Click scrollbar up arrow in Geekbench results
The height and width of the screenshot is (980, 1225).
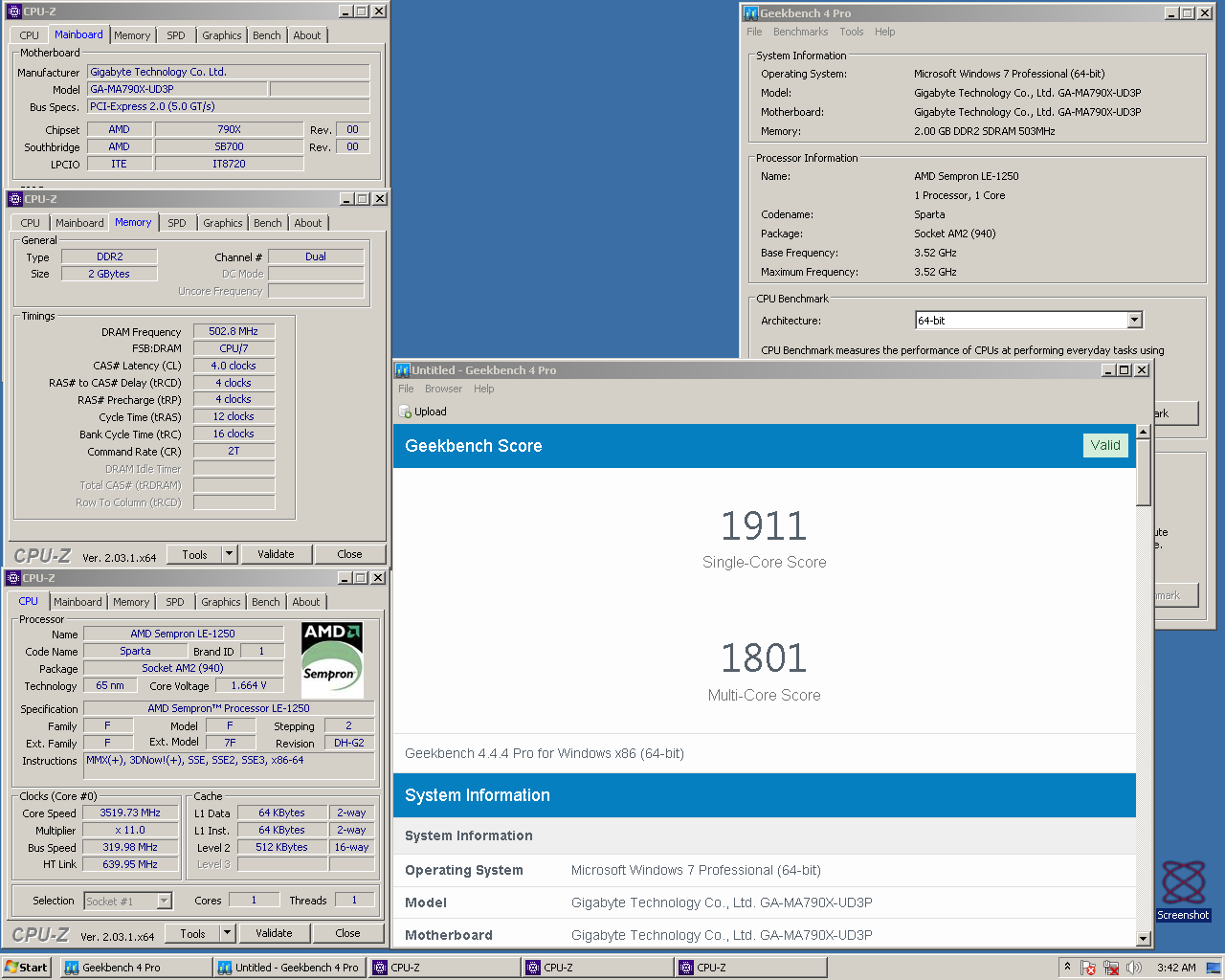pyautogui.click(x=1144, y=432)
